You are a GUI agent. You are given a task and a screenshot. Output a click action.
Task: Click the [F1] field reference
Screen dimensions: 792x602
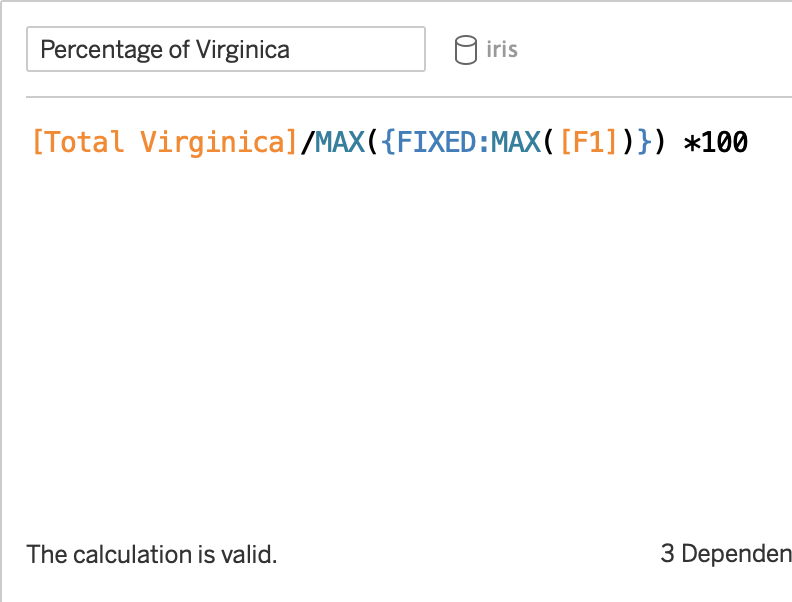589,142
